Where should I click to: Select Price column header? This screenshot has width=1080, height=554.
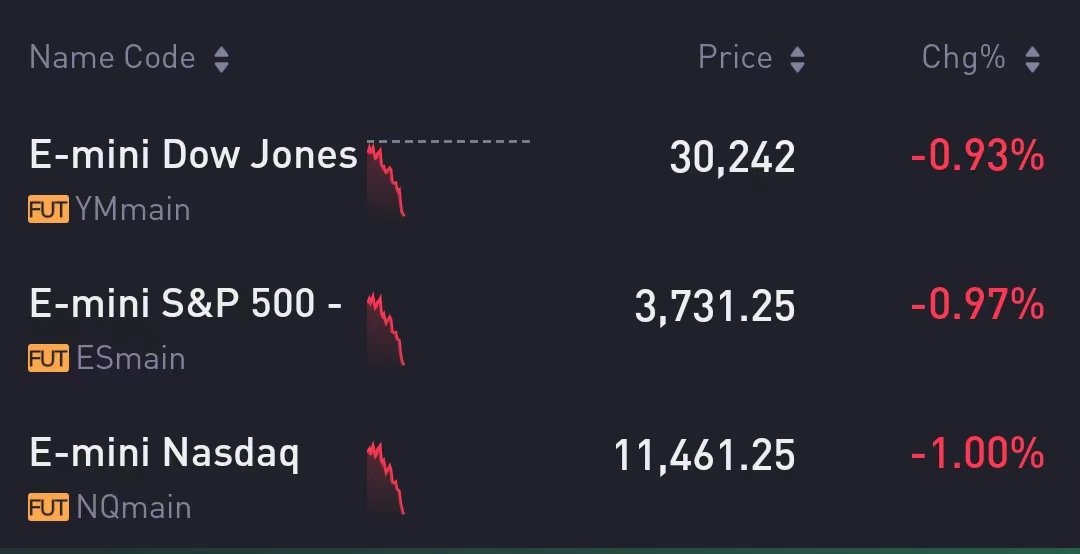[735, 58]
